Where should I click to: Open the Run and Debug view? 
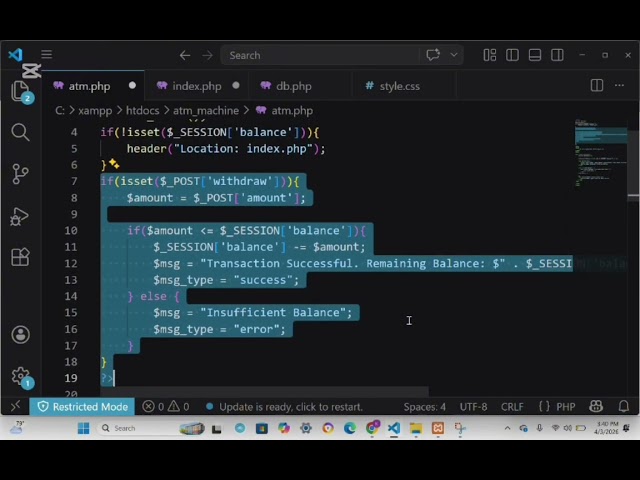pos(20,216)
